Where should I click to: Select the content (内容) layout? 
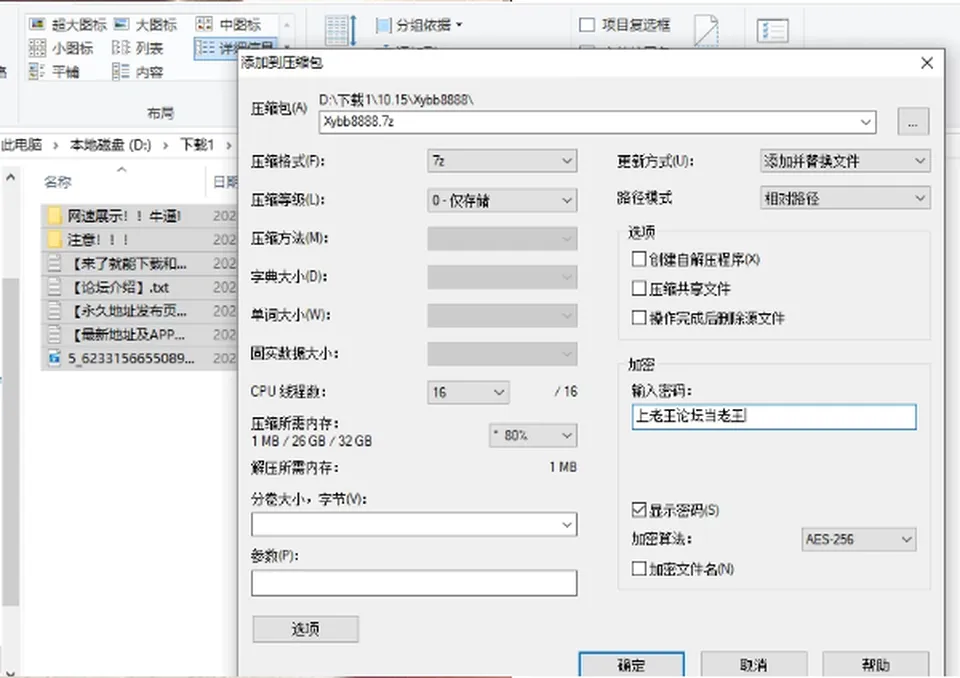(138, 72)
